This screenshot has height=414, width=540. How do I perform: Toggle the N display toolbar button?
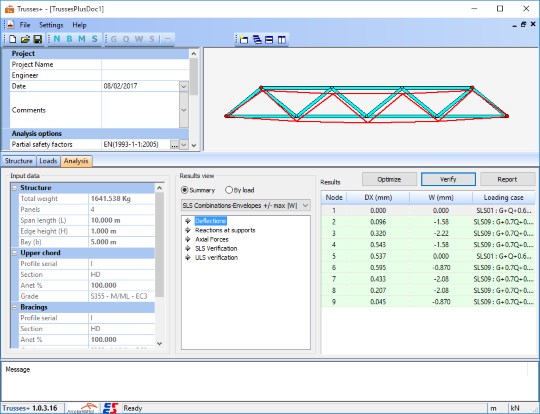[57, 39]
